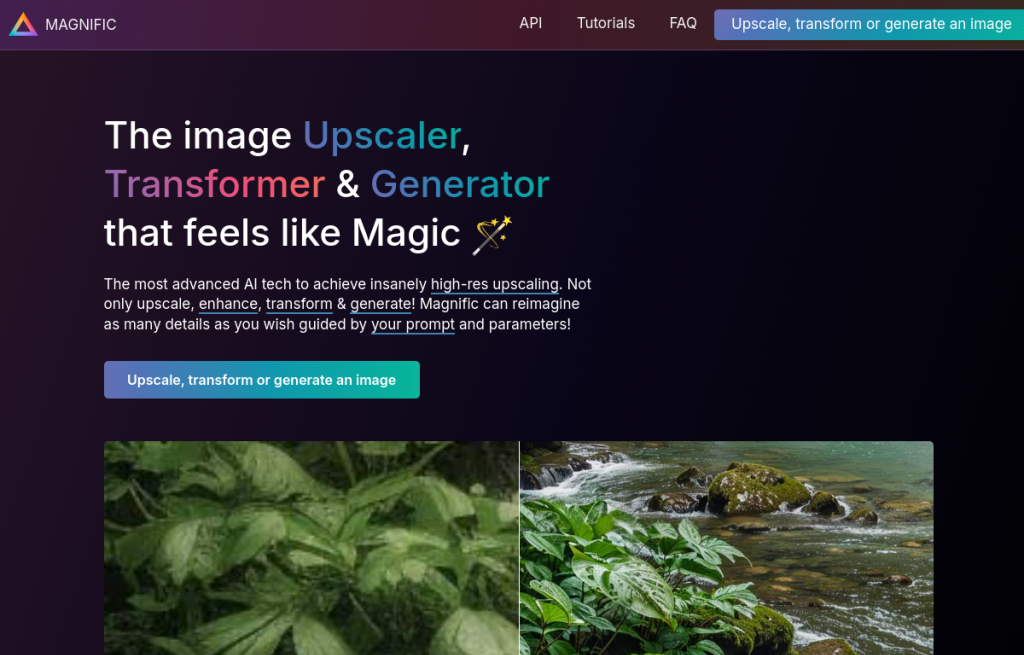Click the sharp upscaled river image
Viewport: 1024px width, 655px height.
(726, 548)
